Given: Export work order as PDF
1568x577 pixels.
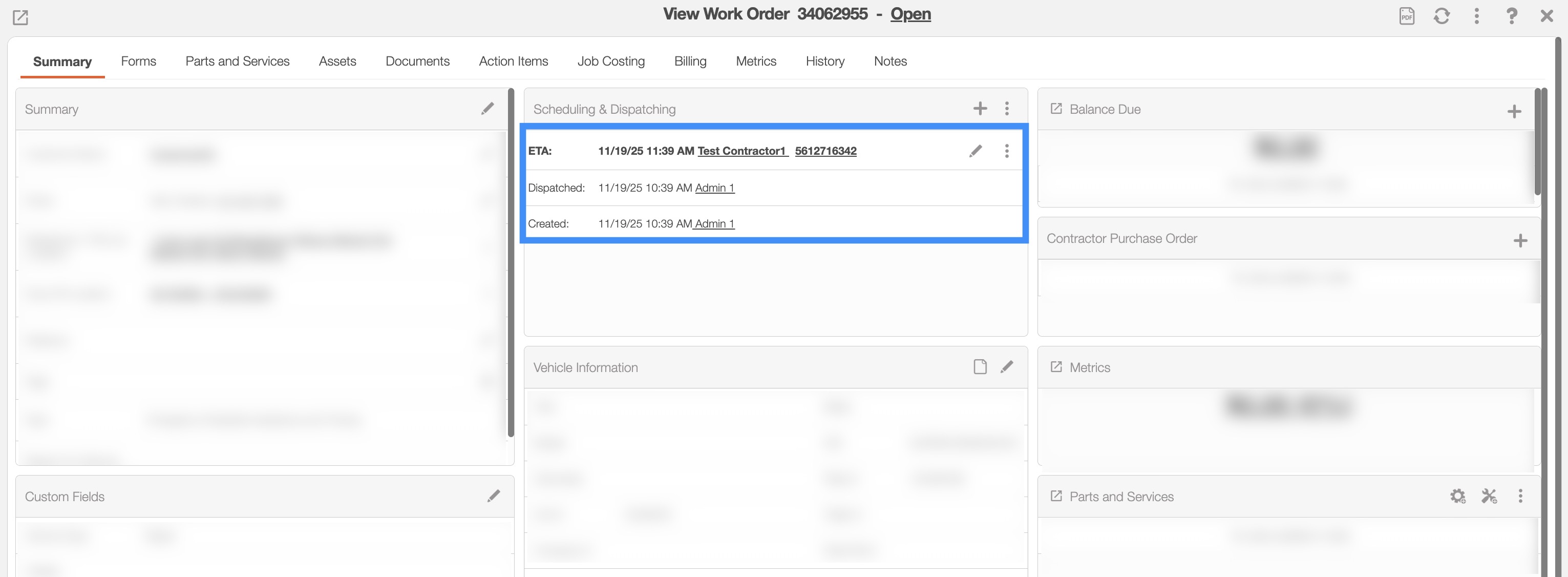Looking at the screenshot, I should coord(1407,16).
